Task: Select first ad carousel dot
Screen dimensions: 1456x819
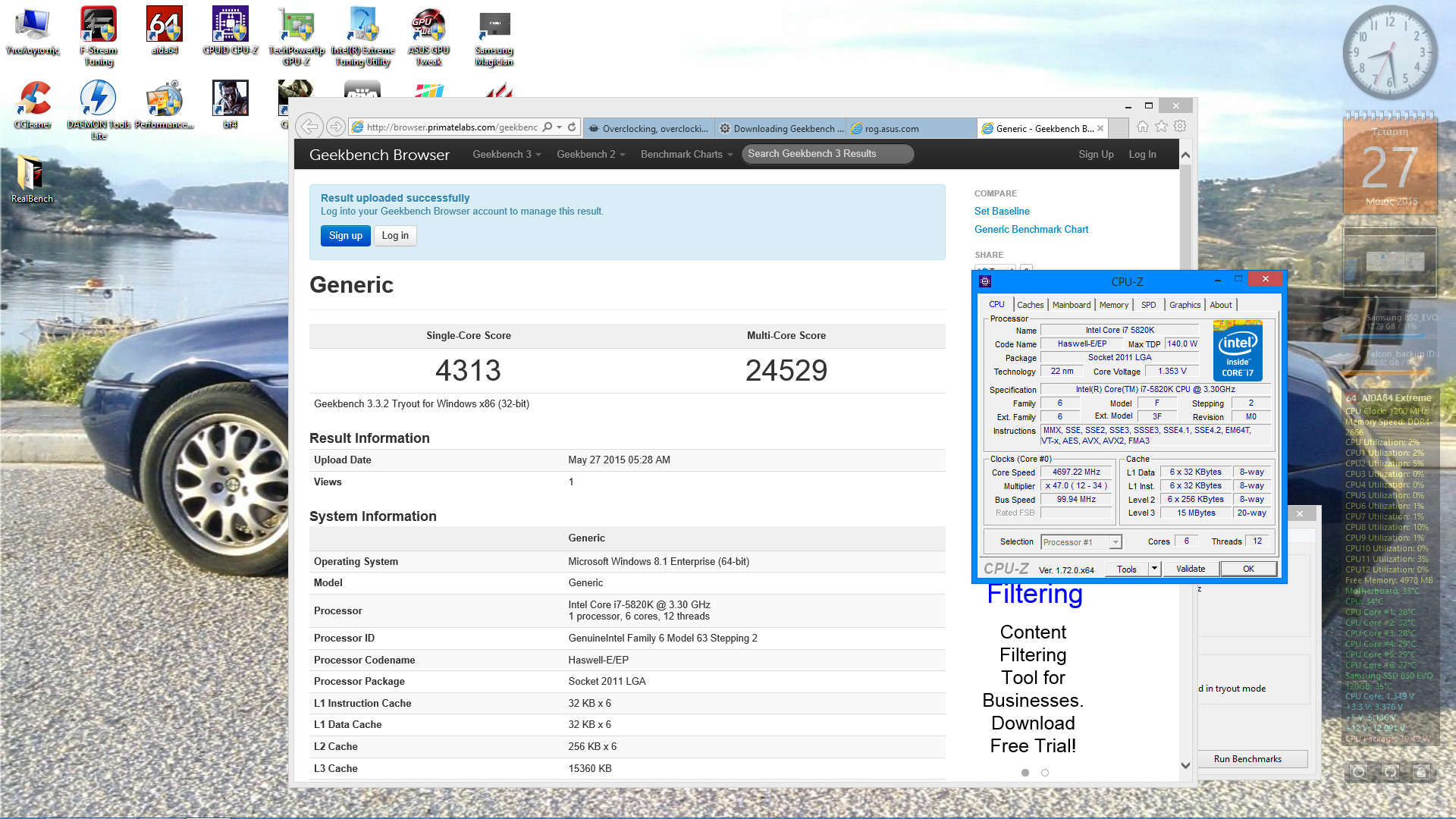Action: coord(1025,773)
